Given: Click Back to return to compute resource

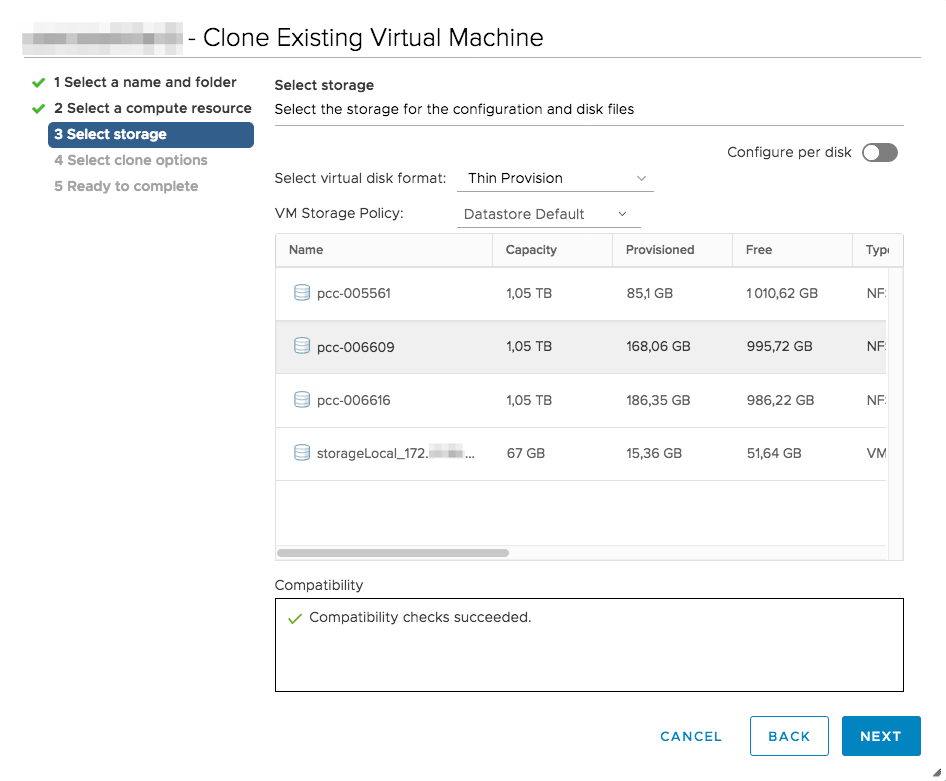Looking at the screenshot, I should (789, 736).
